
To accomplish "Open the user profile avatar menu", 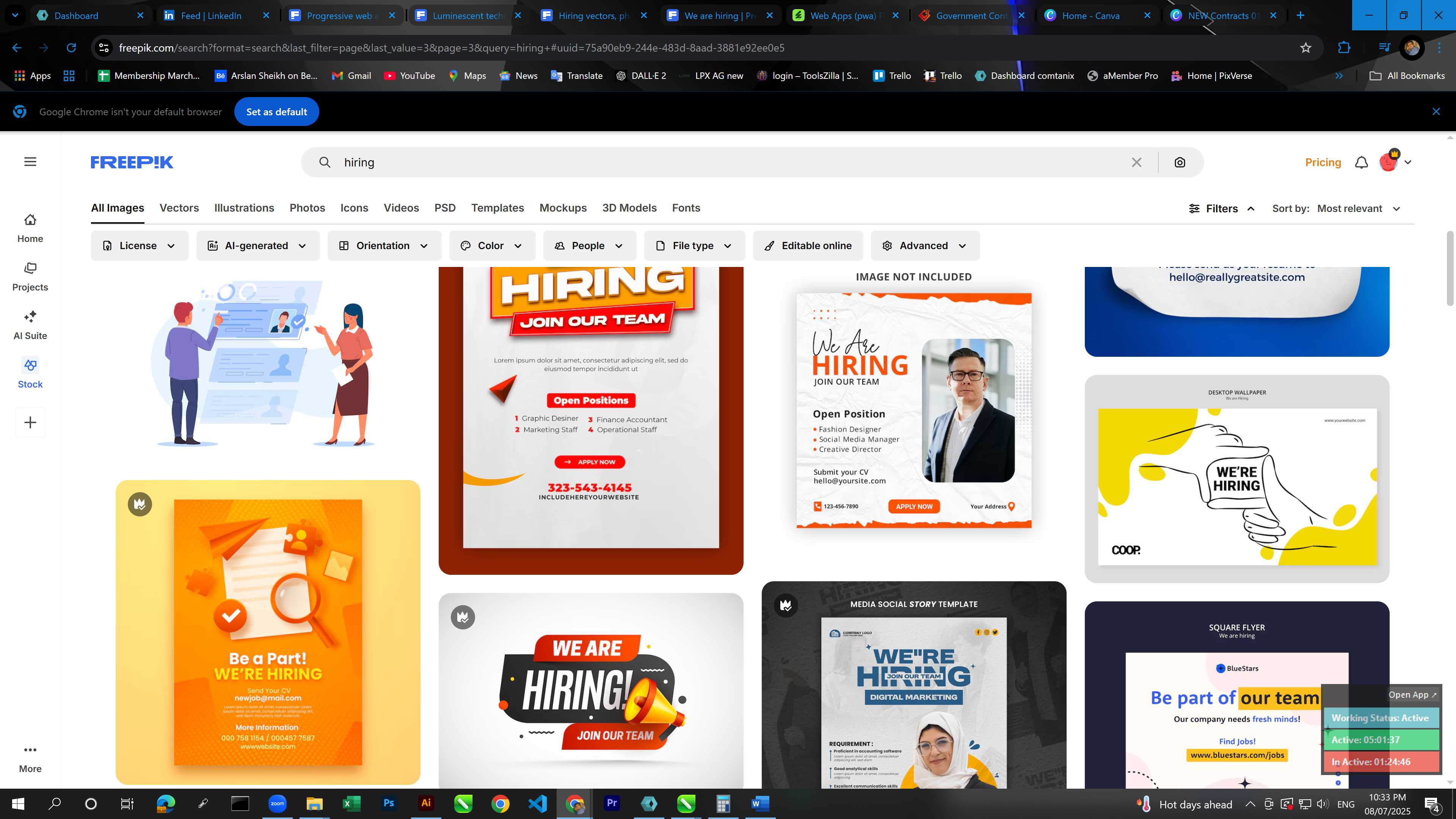I will coord(1395,162).
